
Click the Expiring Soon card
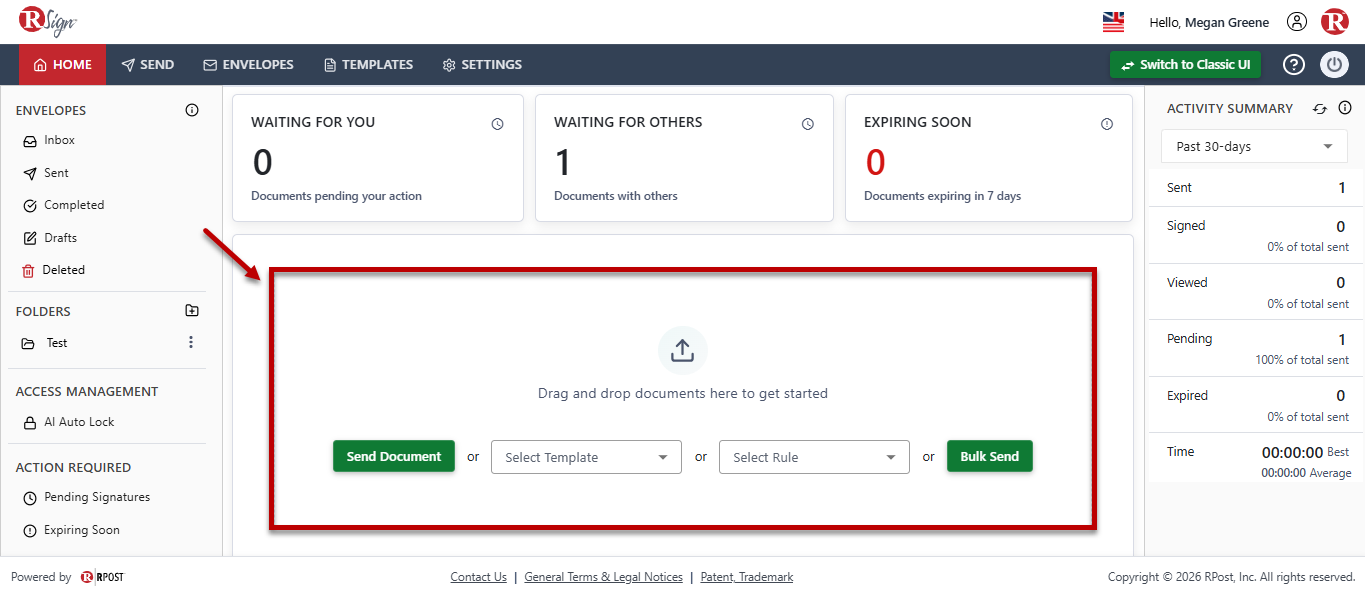[x=989, y=158]
